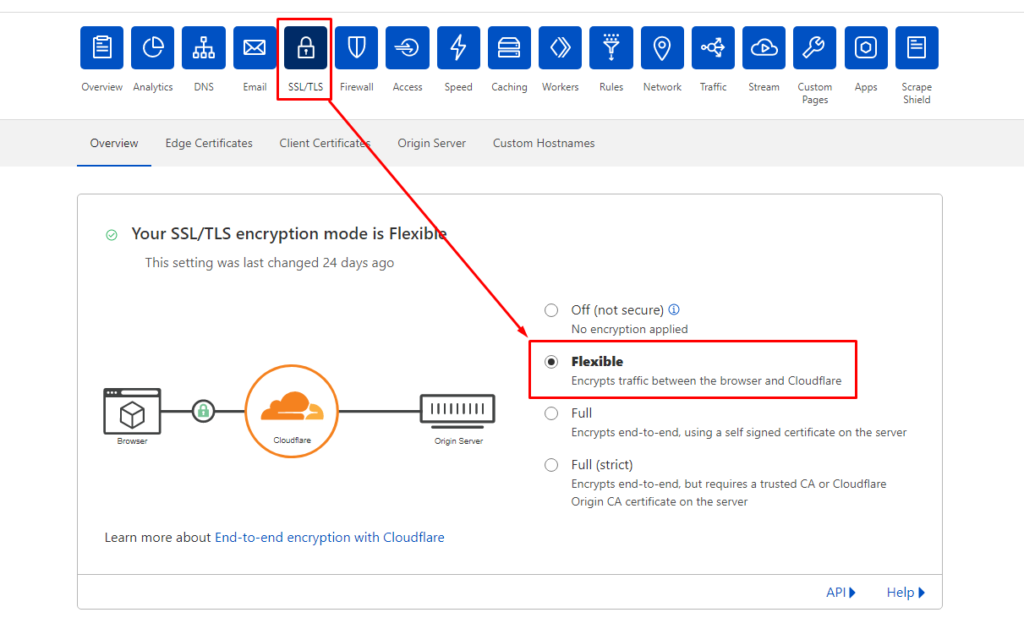Switch to the Origin Server tab
The width and height of the screenshot is (1024, 618).
(432, 143)
